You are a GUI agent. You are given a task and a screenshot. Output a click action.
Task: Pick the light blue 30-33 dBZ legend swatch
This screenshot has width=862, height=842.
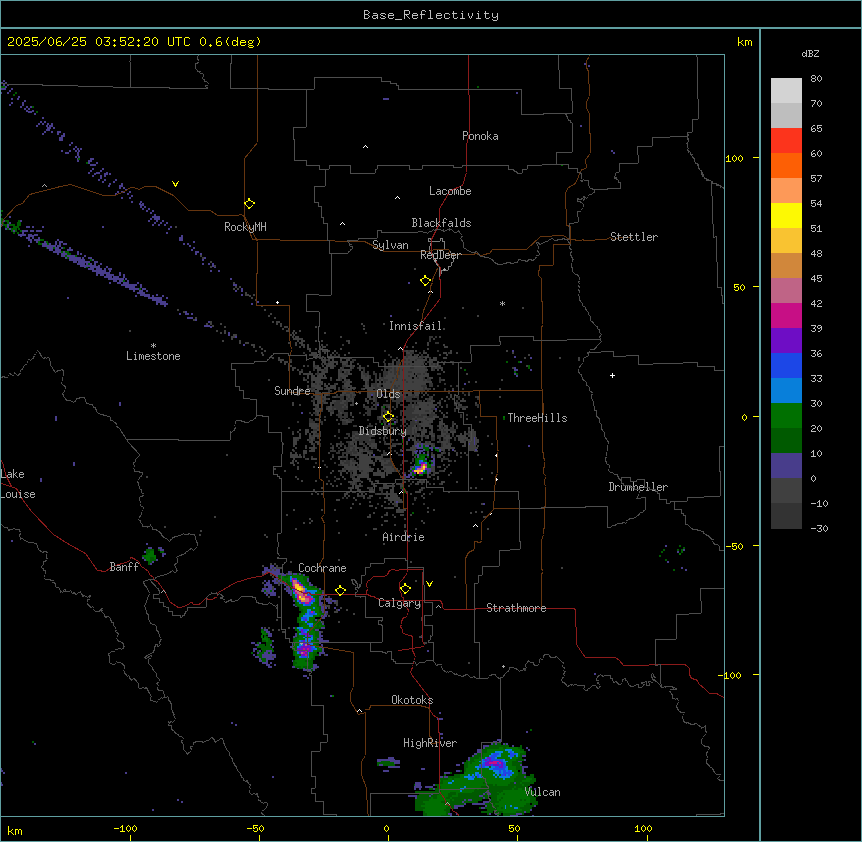[786, 391]
